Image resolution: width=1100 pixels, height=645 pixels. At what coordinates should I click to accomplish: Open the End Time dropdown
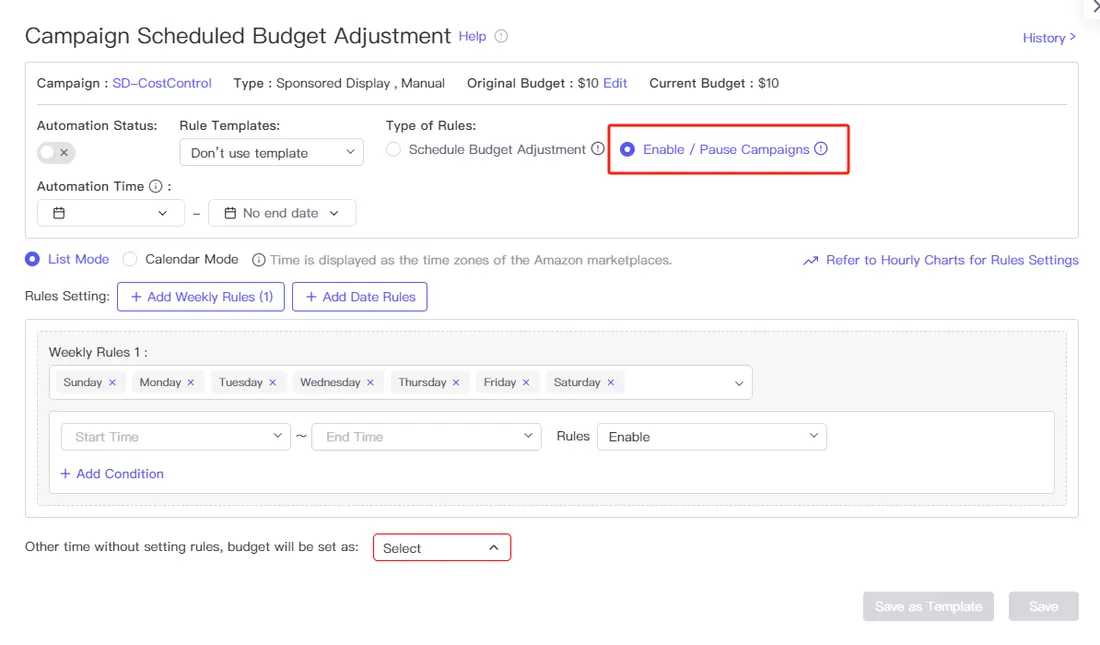[x=427, y=437]
